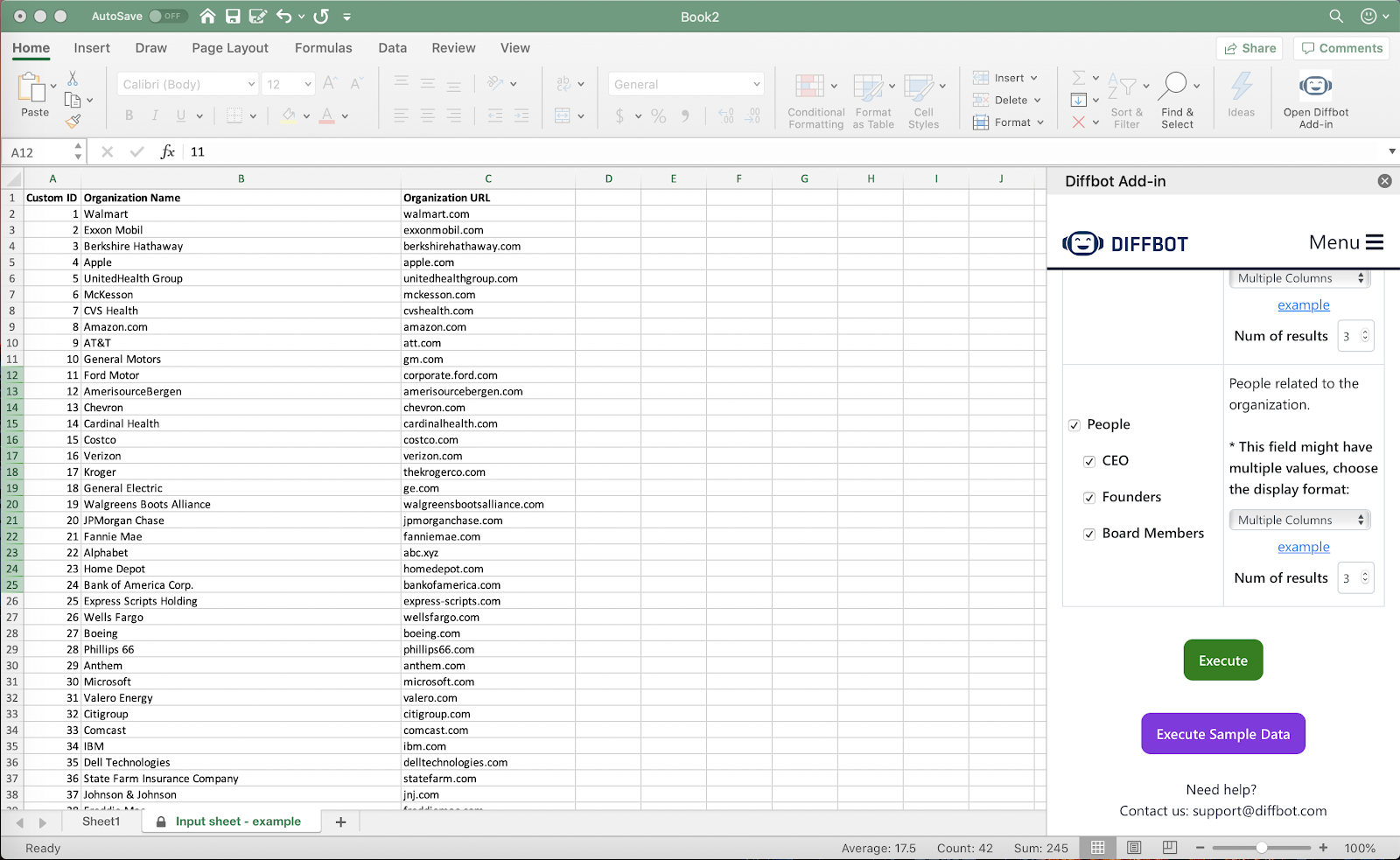Click the Undo arrow icon
The width and height of the screenshot is (1400, 860).
pos(283,16)
